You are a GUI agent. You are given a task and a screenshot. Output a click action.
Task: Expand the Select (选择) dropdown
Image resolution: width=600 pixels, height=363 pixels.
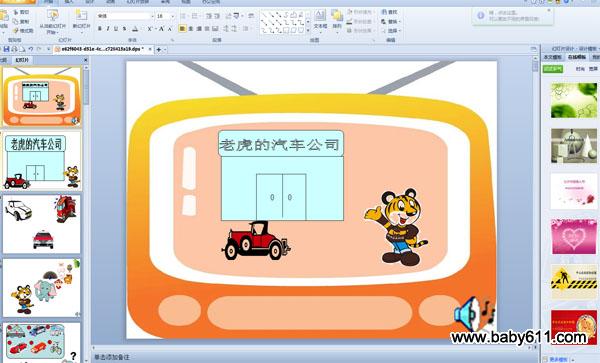click(391, 31)
